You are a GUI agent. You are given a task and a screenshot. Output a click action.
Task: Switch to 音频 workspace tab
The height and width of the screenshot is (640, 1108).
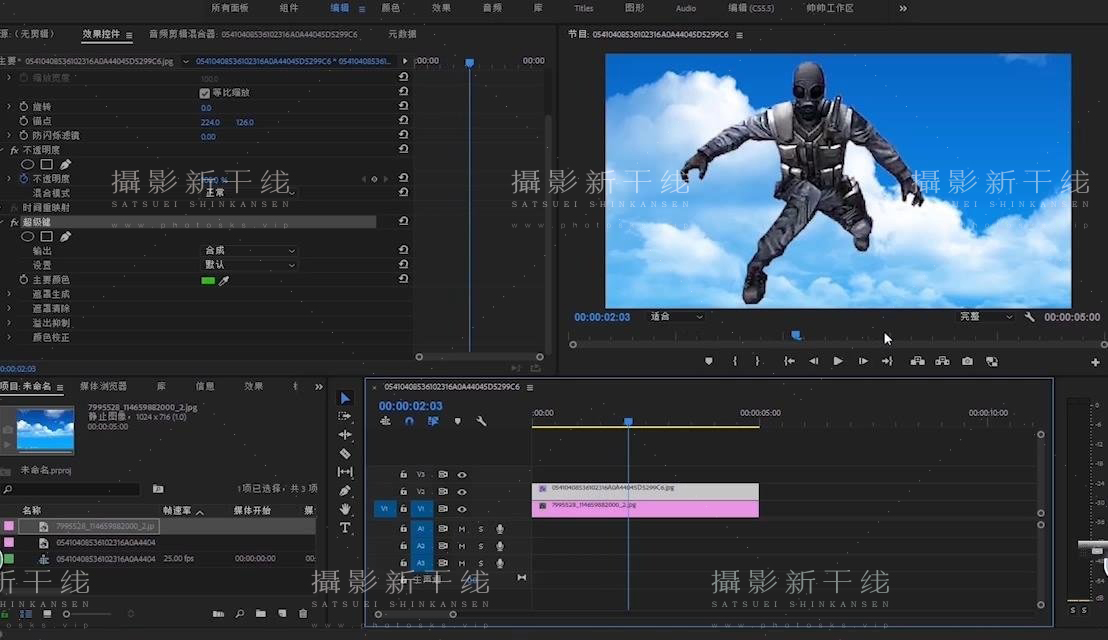493,8
